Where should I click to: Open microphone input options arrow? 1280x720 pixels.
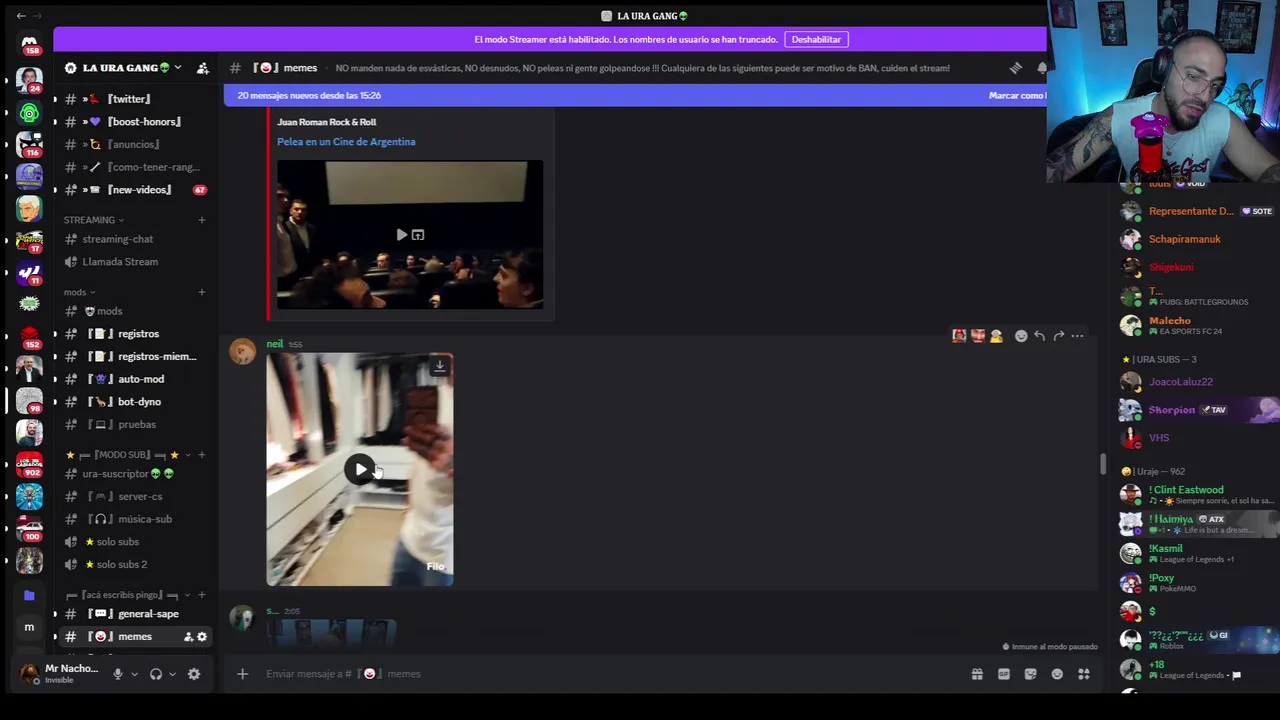[x=135, y=674]
